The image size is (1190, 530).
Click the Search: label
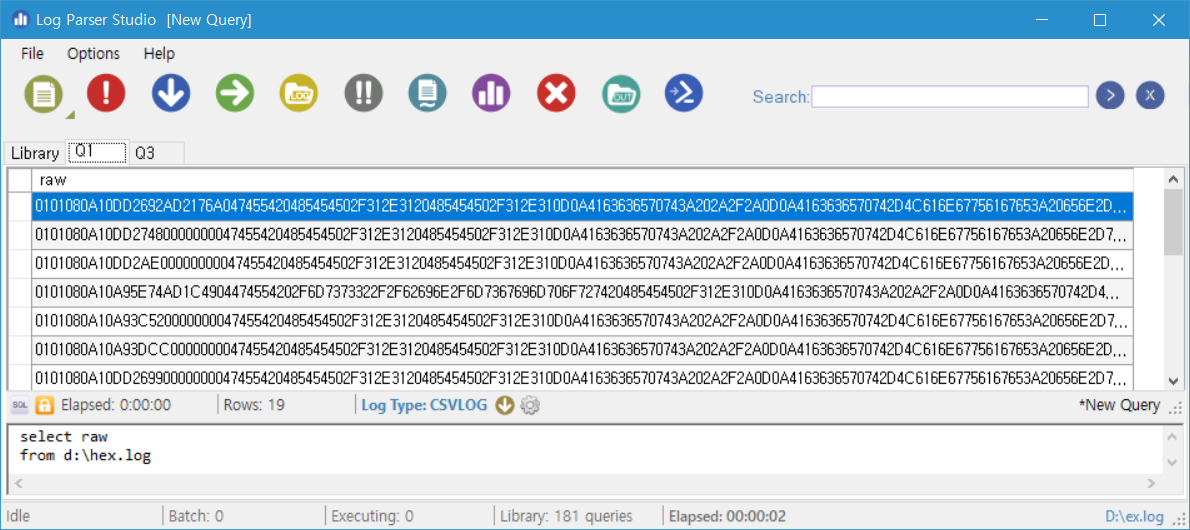coord(780,97)
